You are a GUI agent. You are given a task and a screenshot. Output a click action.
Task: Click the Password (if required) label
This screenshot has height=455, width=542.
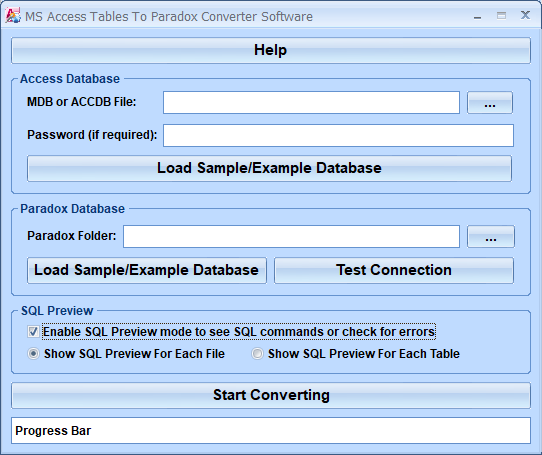(x=92, y=135)
